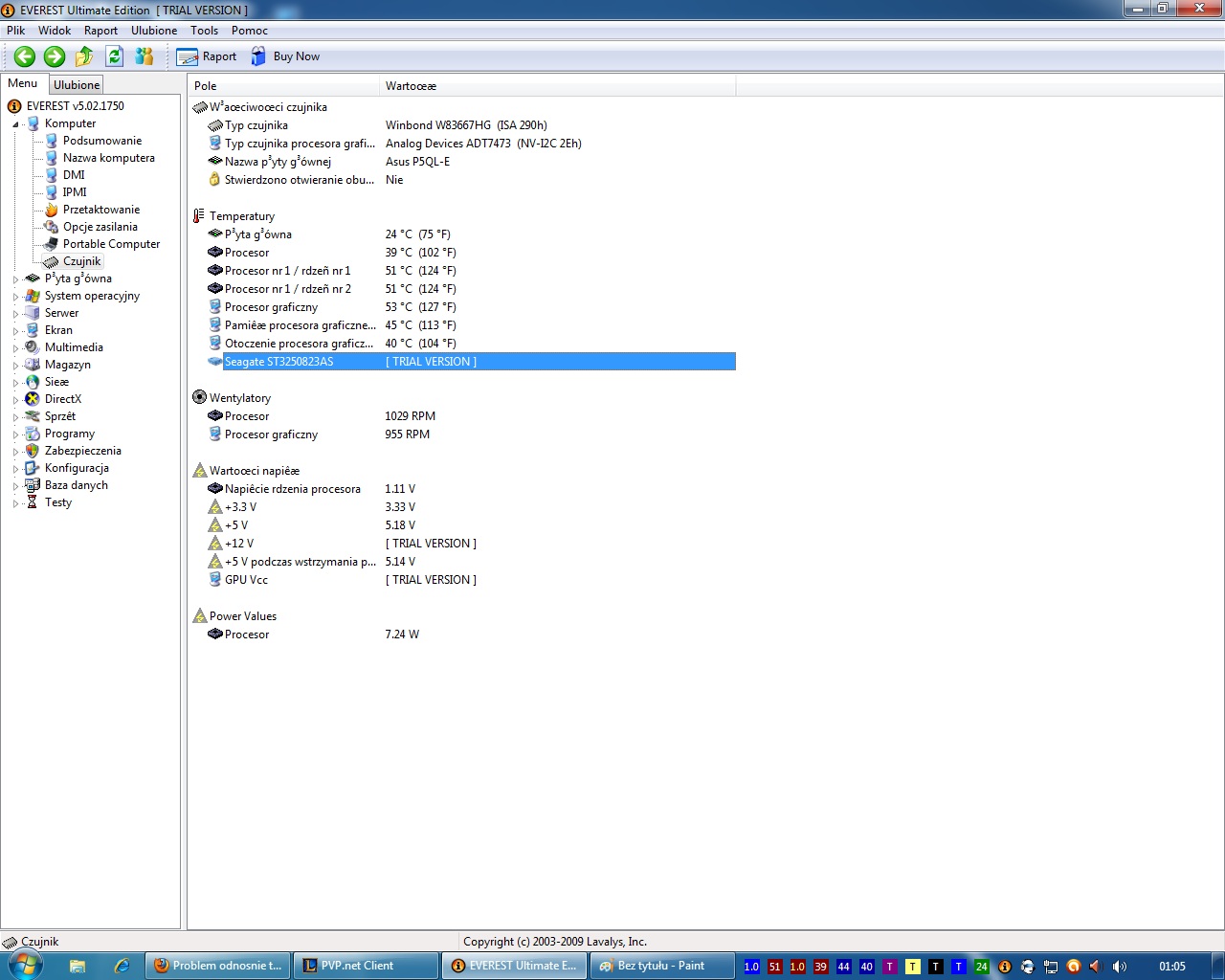Open the Windows Start menu orb
This screenshot has width=1225, height=980.
coord(26,966)
